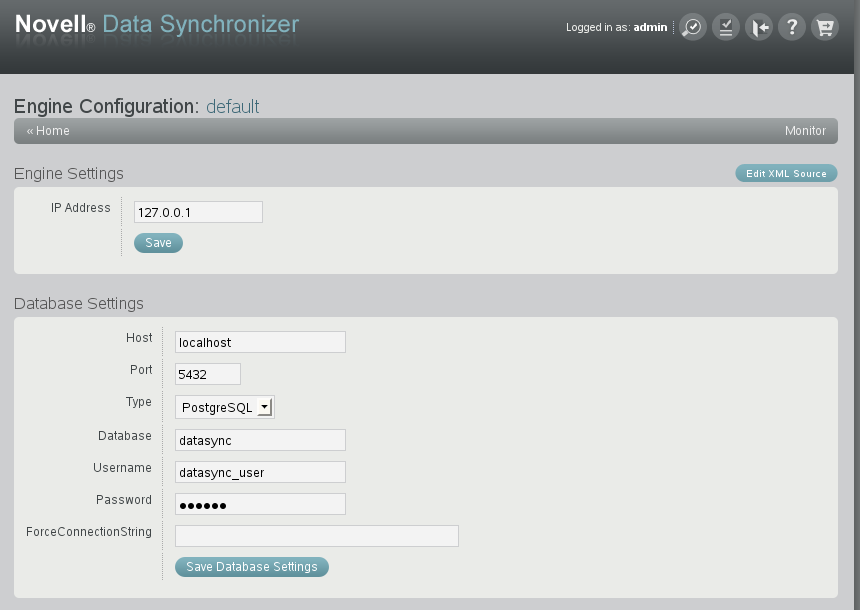Screen dimensions: 860x610
Task: Log out using the exit door icon
Action: pyautogui.click(x=759, y=27)
